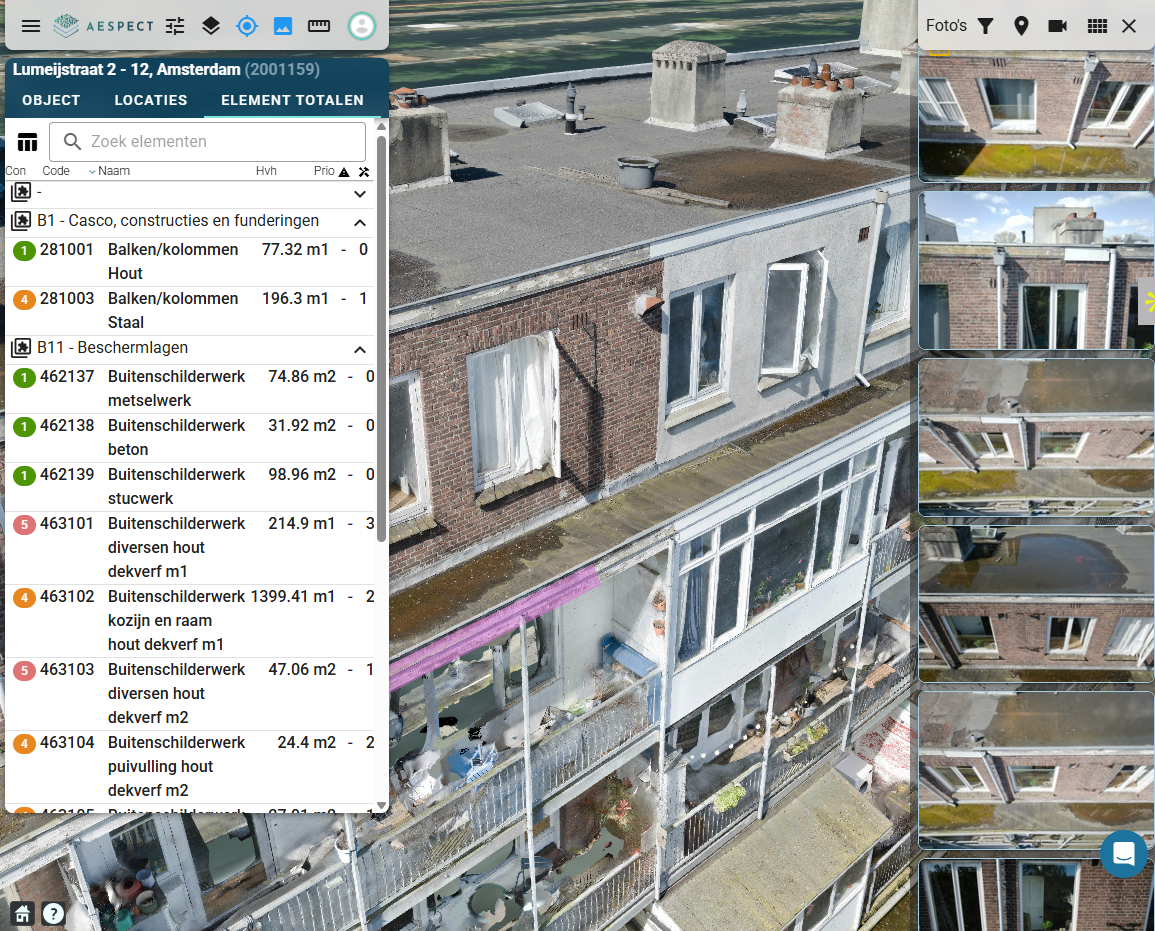Select Buitenschilderwerk stucwerk row
This screenshot has width=1155, height=931.
pyautogui.click(x=191, y=487)
